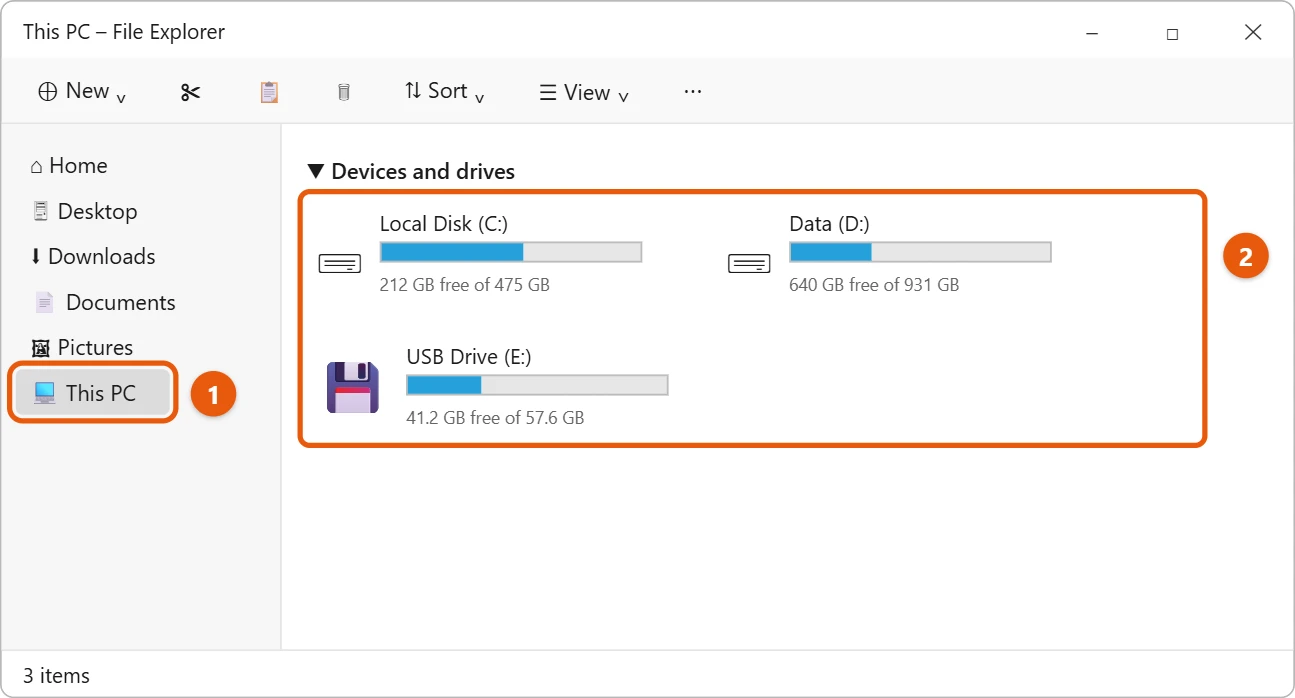Click the "Local Disk (C:)" label
Image resolution: width=1295 pixels, height=698 pixels.
click(444, 224)
